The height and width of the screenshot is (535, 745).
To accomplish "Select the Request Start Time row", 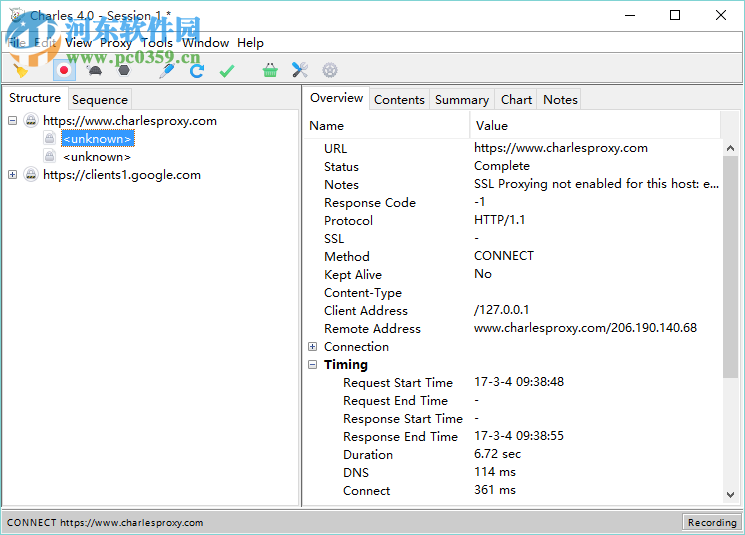I will 513,382.
